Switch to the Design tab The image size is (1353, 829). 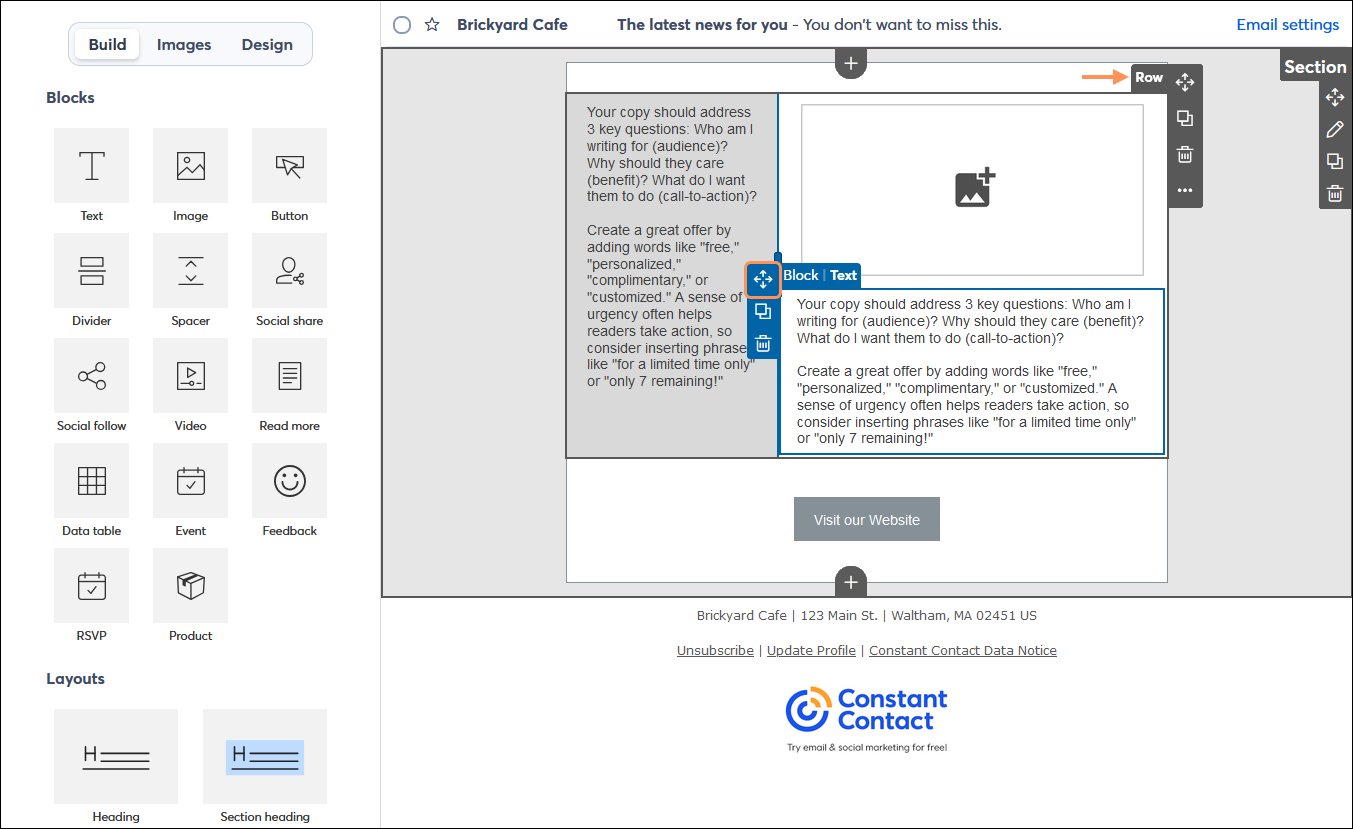coord(267,45)
